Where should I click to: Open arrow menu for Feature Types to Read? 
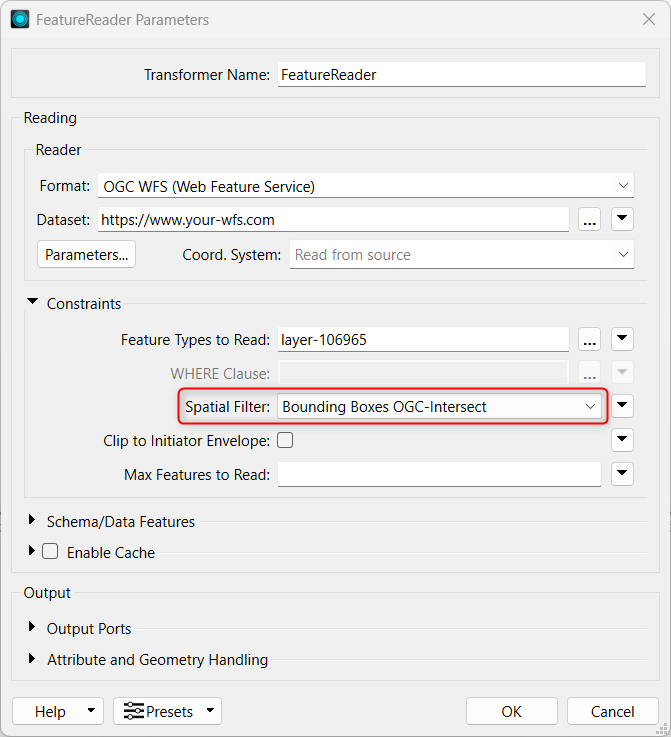pos(622,339)
